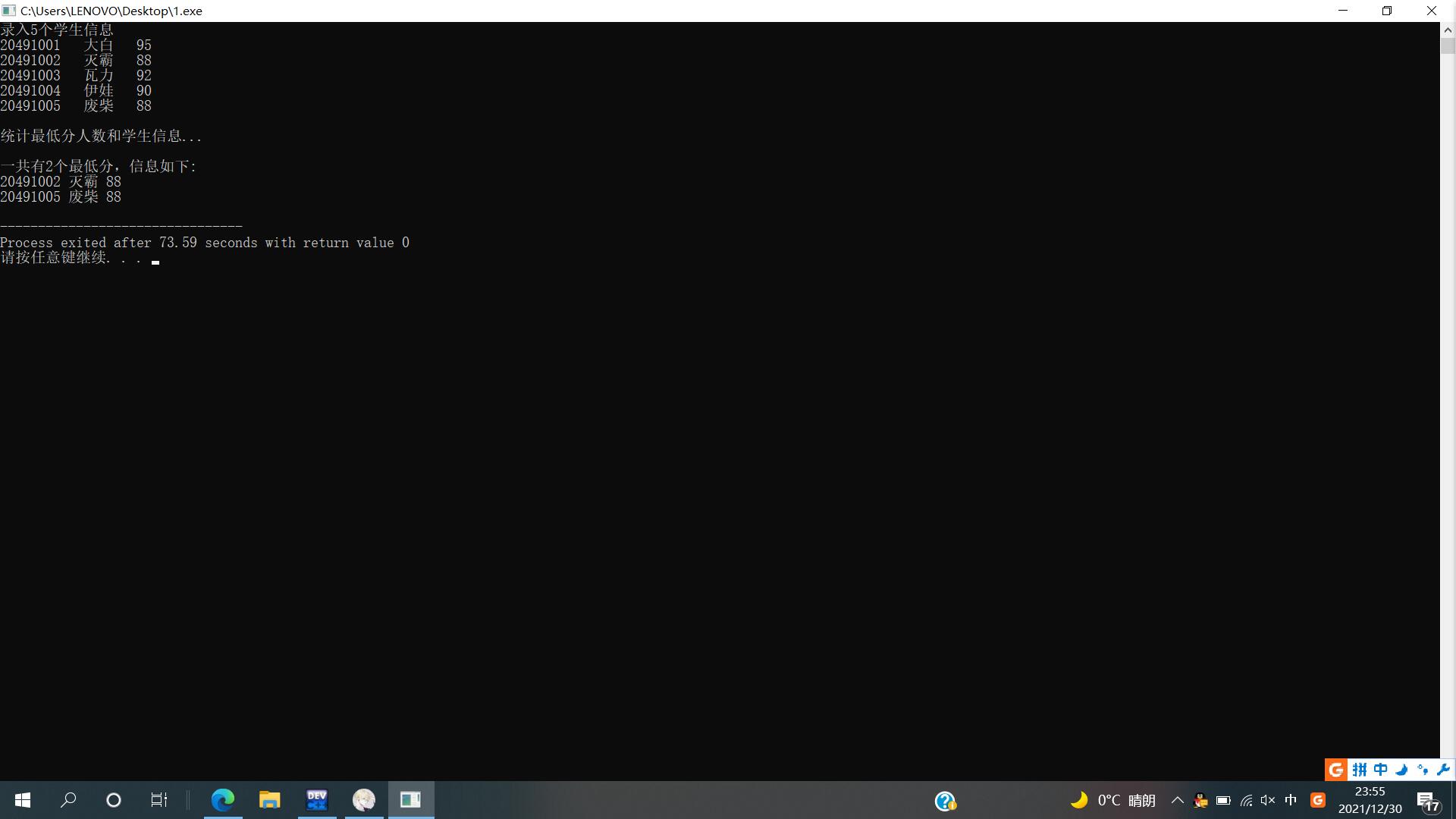Open the console window system menu icon
The image size is (1456, 819).
(x=8, y=11)
